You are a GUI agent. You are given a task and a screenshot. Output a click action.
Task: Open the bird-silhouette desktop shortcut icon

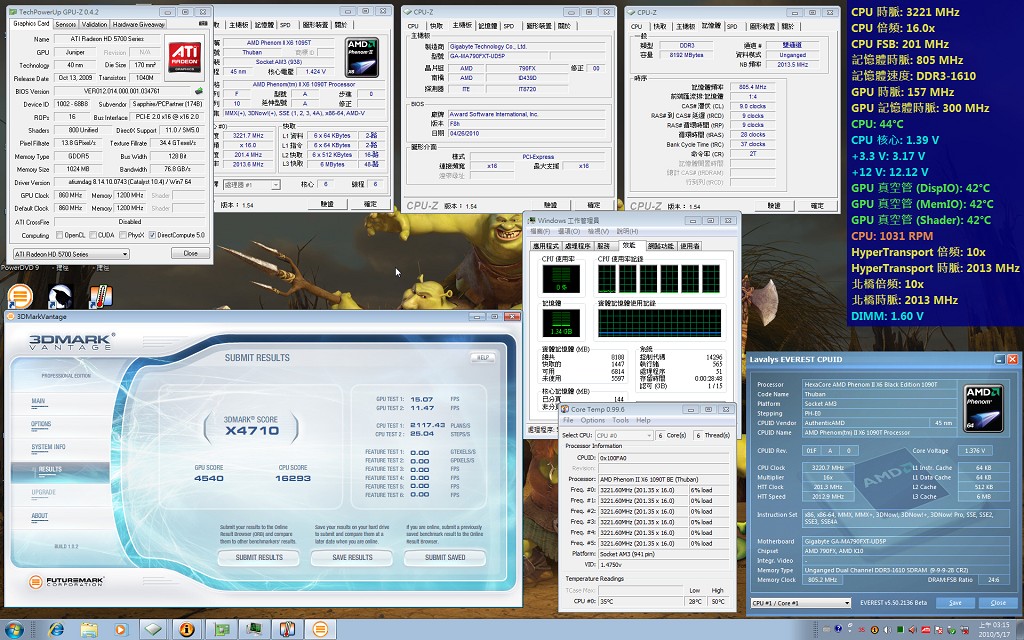[60, 296]
